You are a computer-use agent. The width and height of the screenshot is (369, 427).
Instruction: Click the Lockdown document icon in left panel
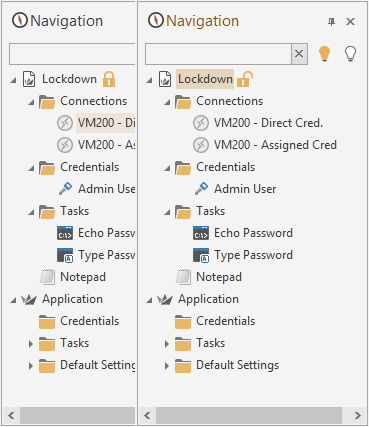point(29,79)
